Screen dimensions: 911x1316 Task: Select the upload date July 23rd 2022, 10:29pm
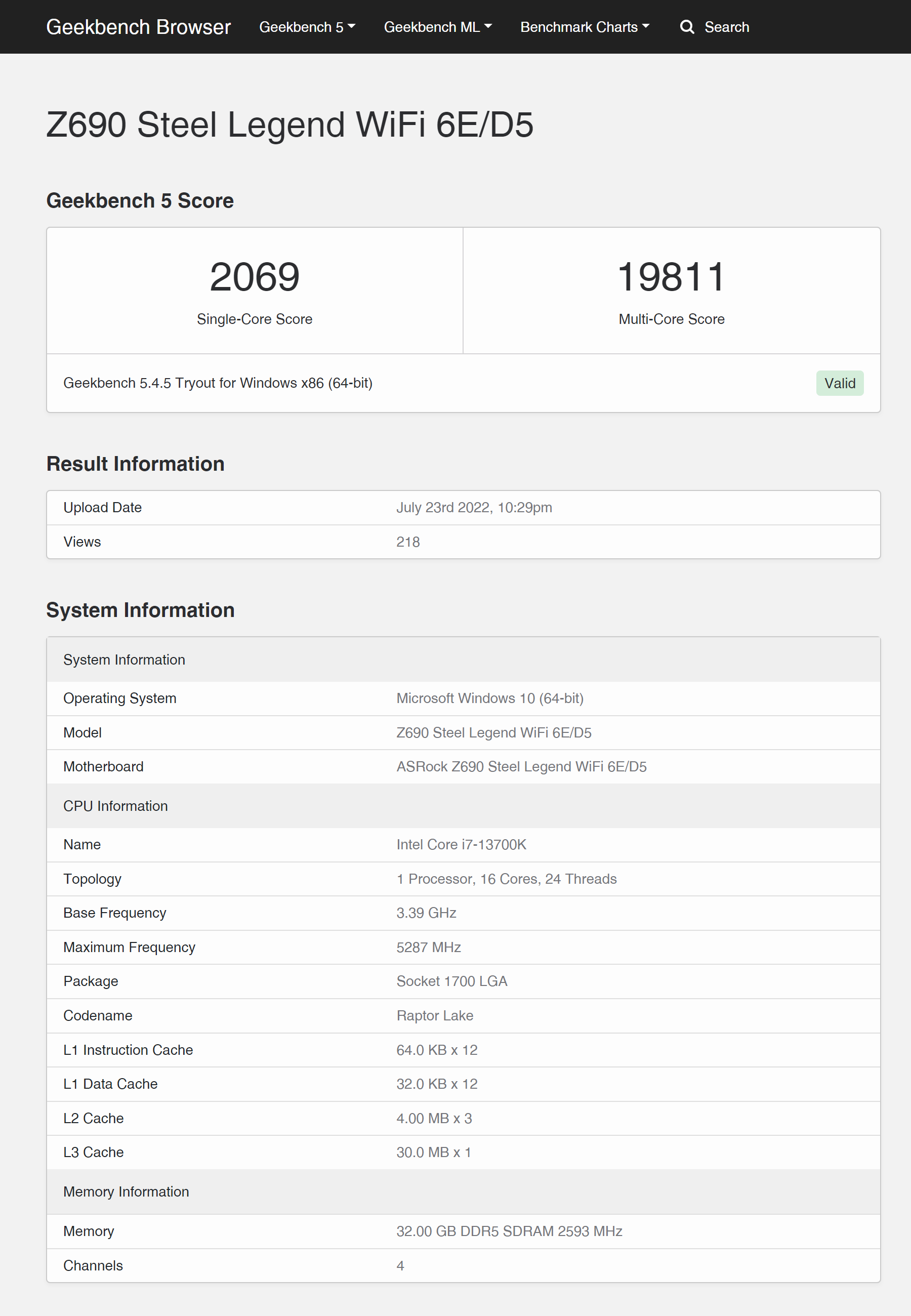[474, 507]
